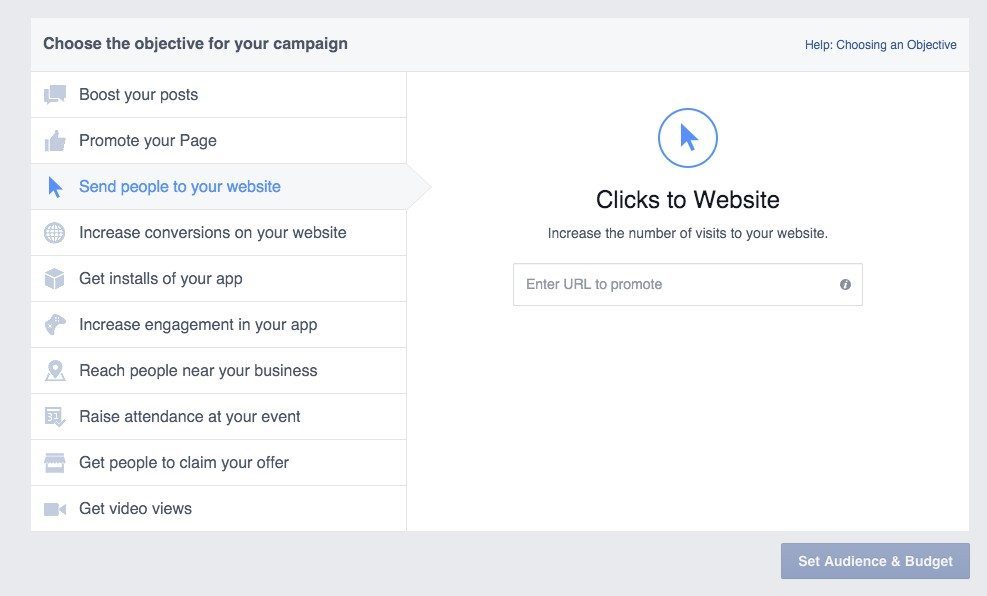This screenshot has height=596, width=987.
Task: Click the cursor arrow icon in the objectives list
Action: 55,187
